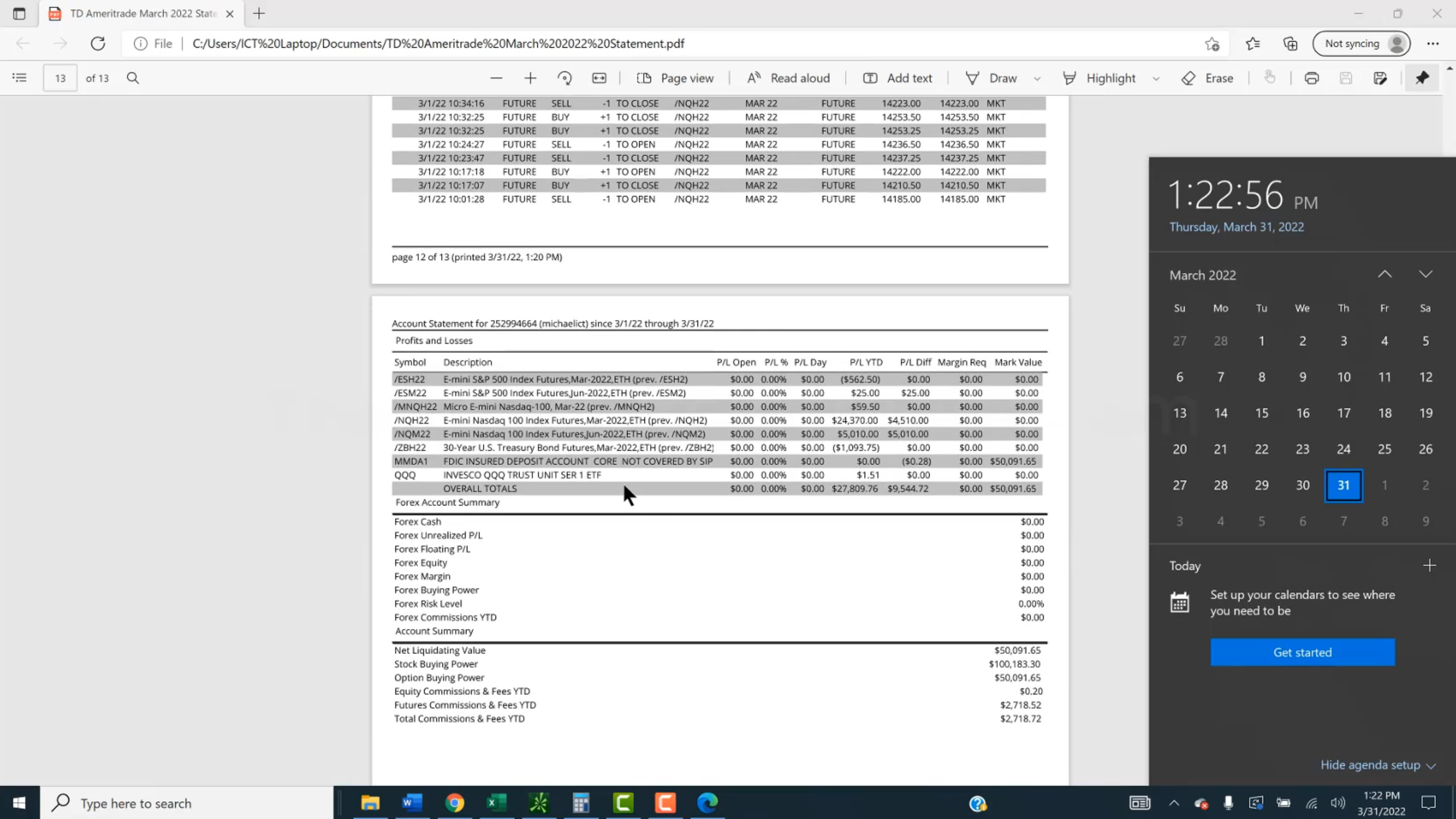Show hidden system tray icons
Viewport: 1456px width, 819px height.
[x=1174, y=802]
